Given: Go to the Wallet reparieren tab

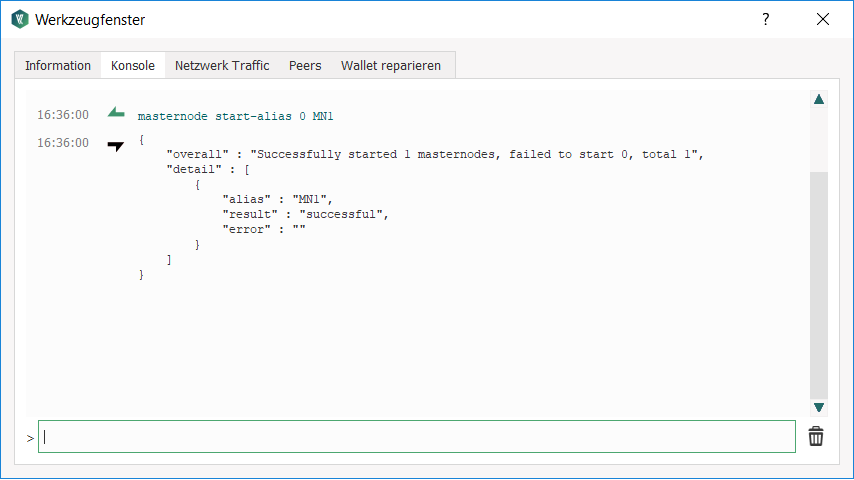Looking at the screenshot, I should 391,65.
